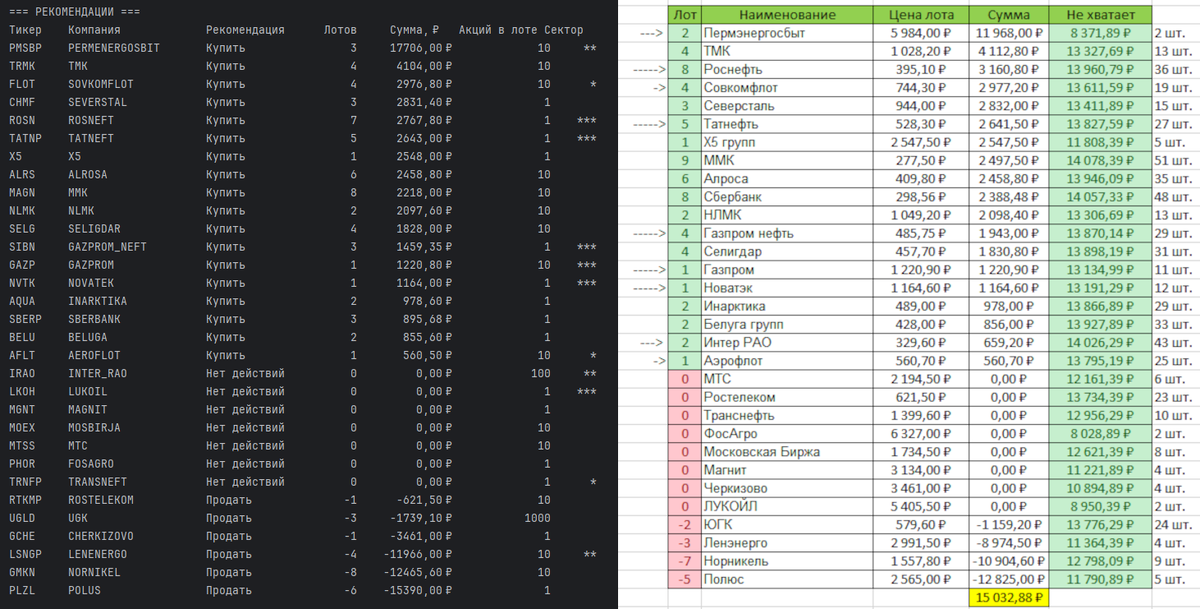This screenshot has width=1200, height=609.
Task: Click the "Тикер" column header in terminal
Action: tap(24, 30)
